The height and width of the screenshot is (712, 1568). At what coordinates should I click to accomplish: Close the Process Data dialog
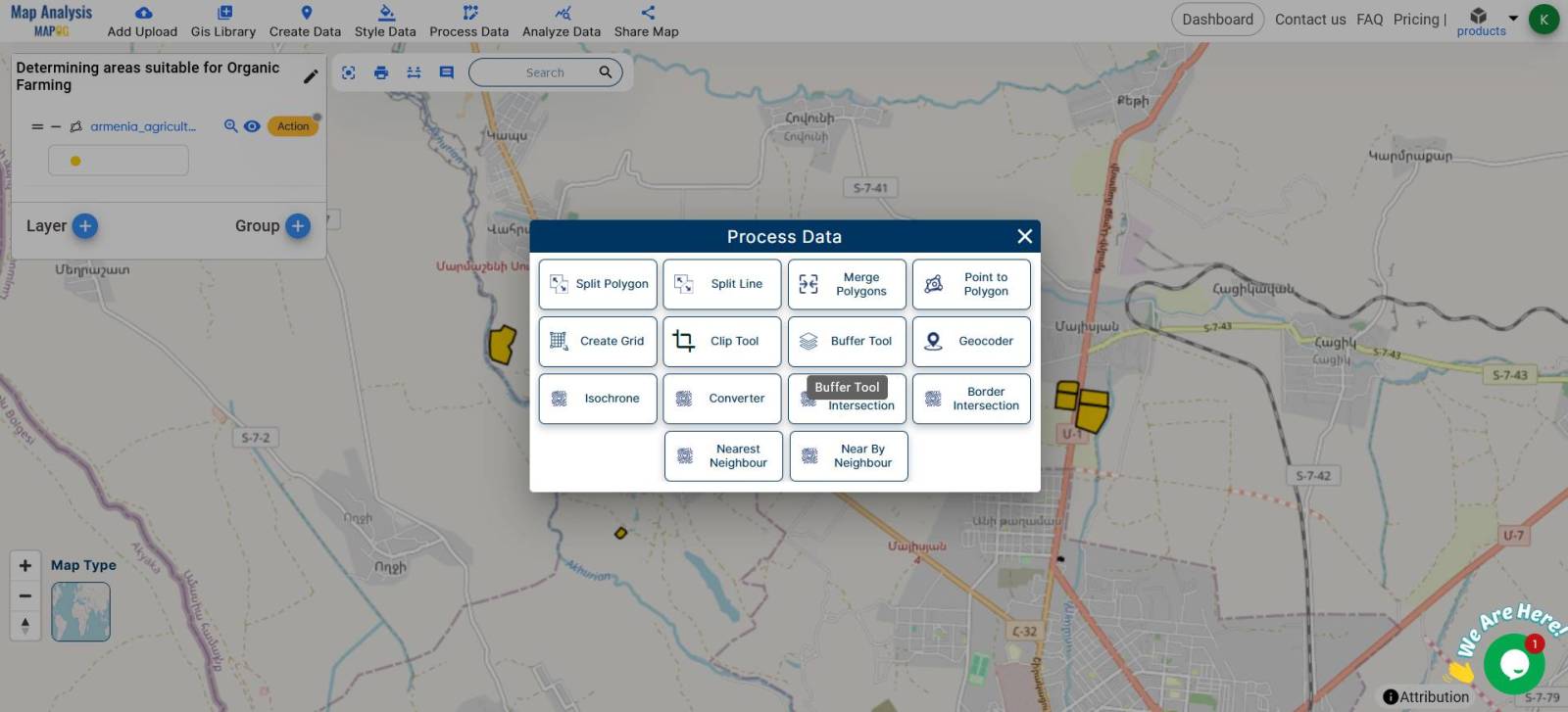coord(1025,236)
